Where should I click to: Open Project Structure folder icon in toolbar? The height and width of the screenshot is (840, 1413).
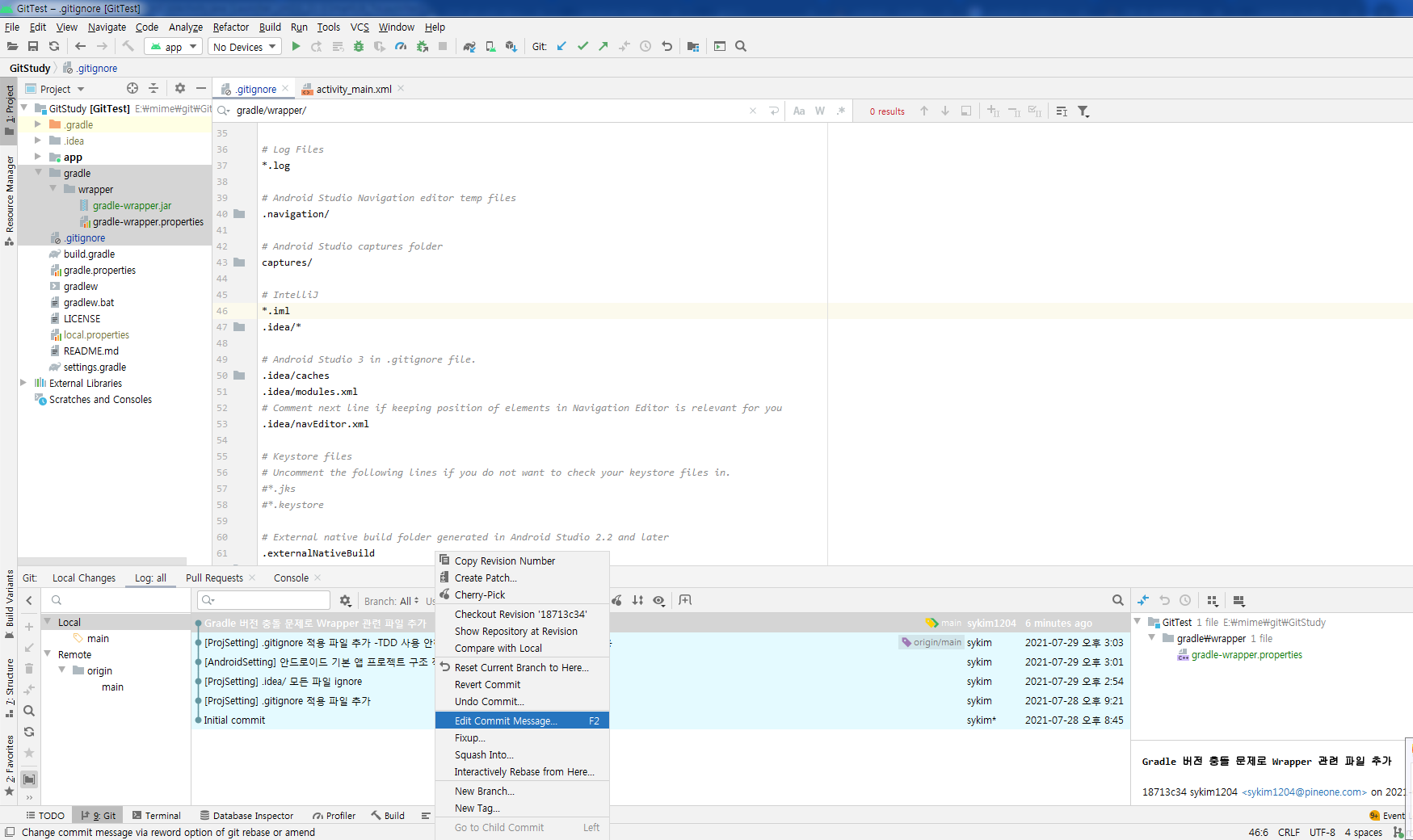693,46
